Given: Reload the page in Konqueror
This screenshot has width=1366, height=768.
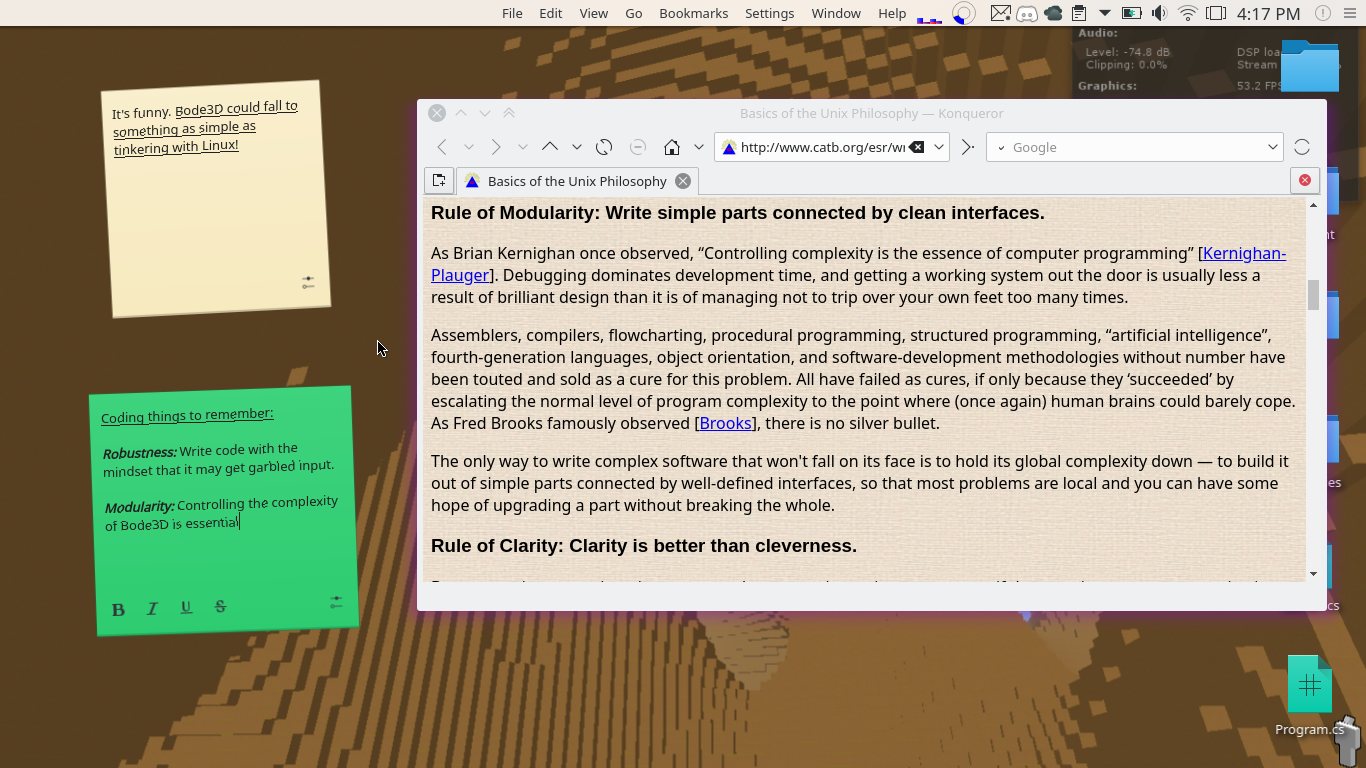Looking at the screenshot, I should [604, 147].
